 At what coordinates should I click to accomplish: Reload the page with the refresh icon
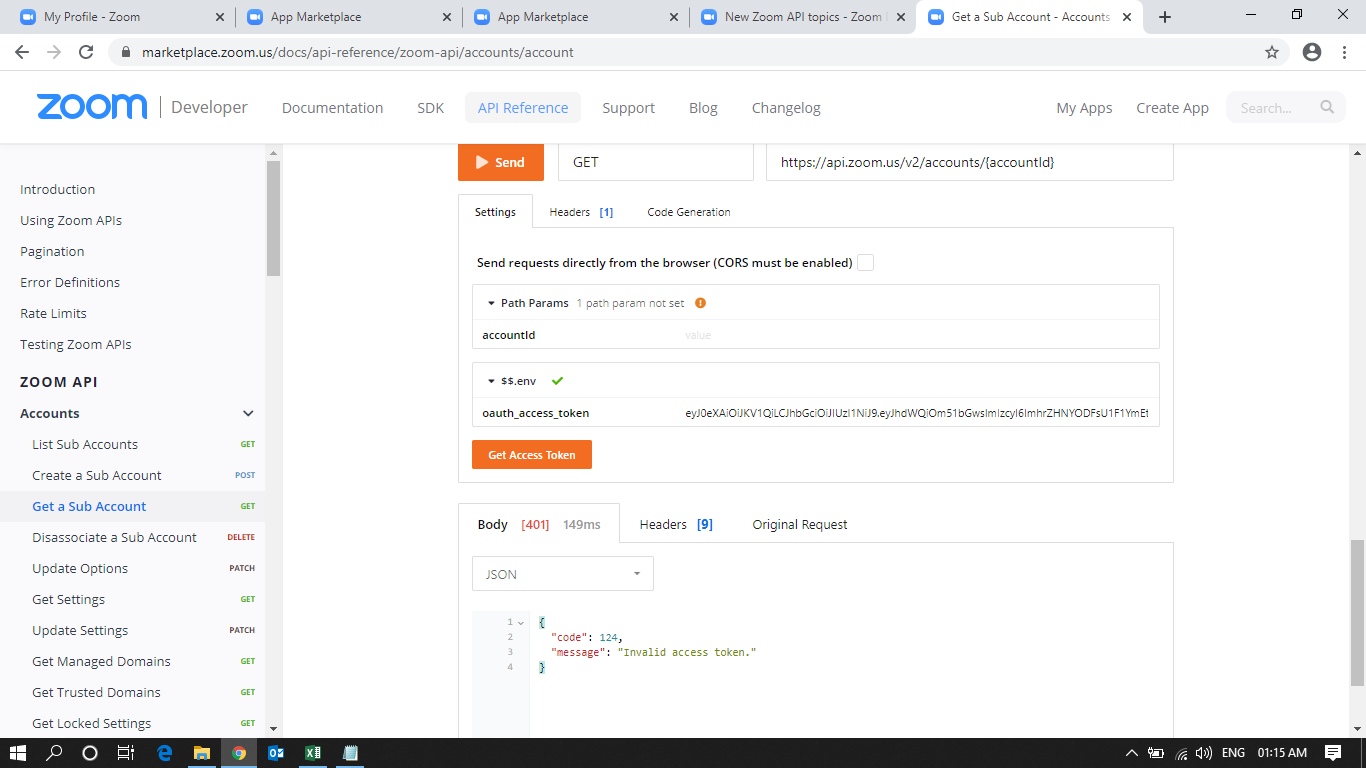(86, 52)
